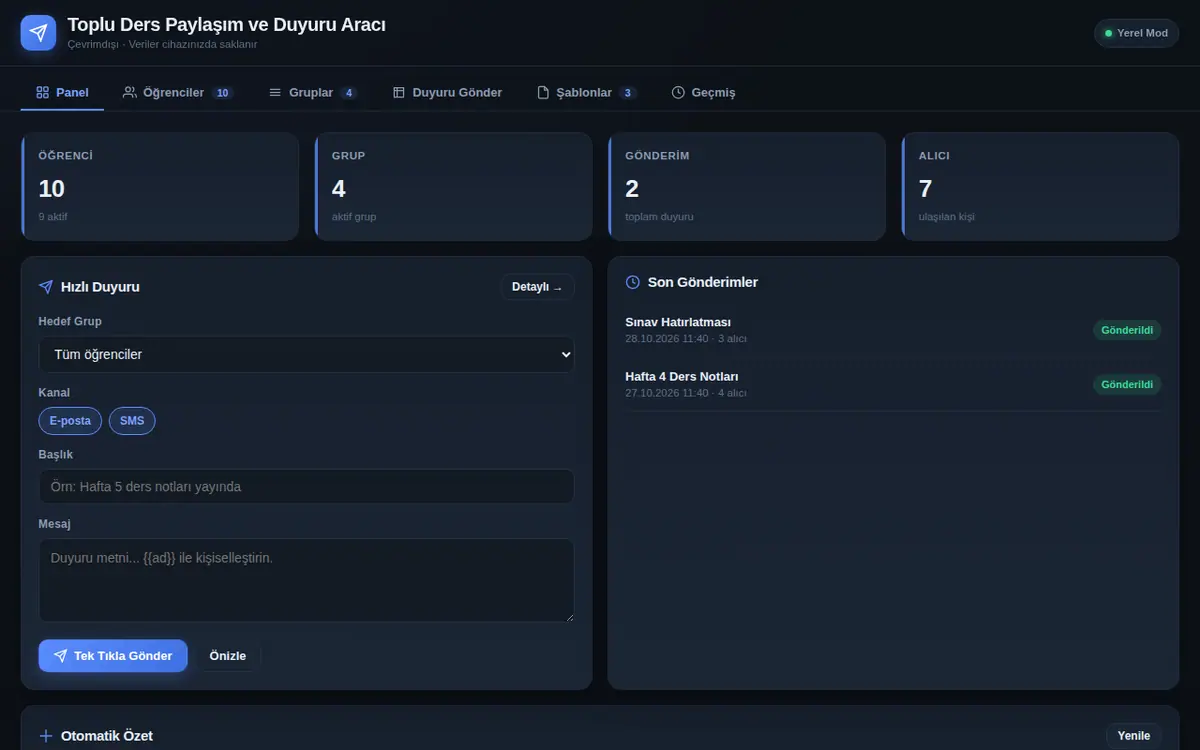Screen dimensions: 1200x750
Task: Click the Gönderildi badge for Sınav Hatırlatması
Action: point(1127,330)
